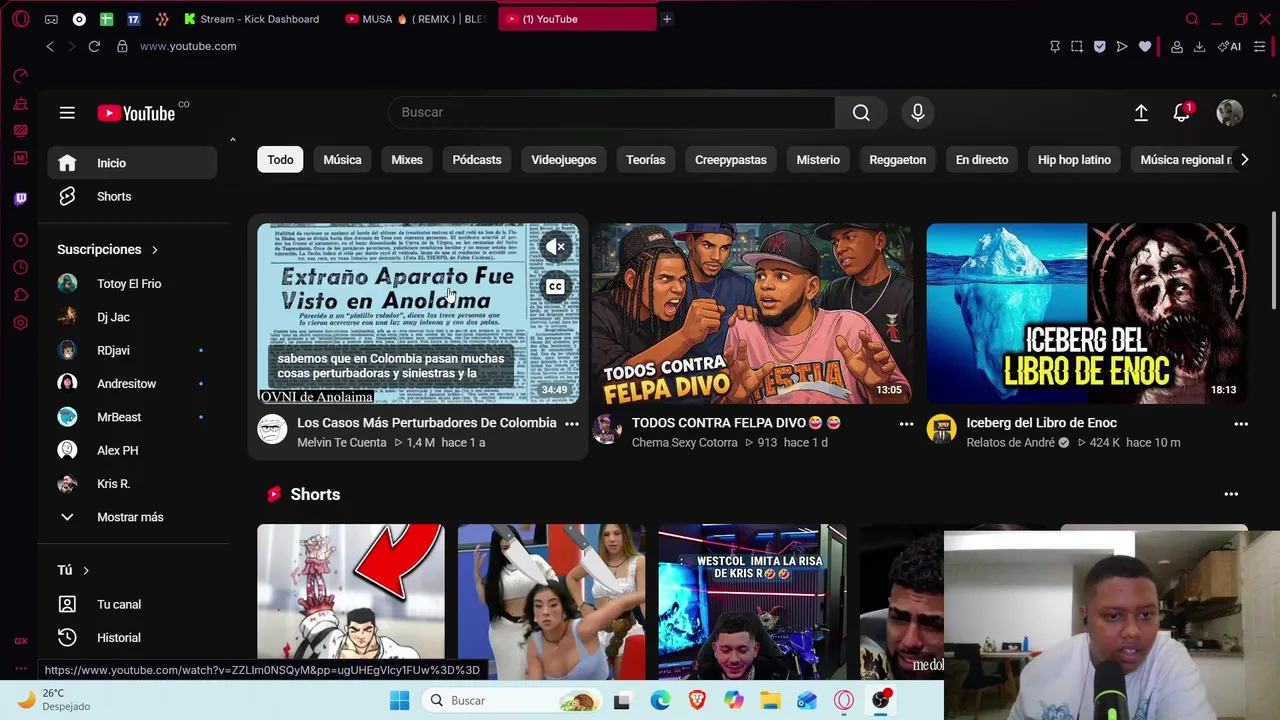Open the browser AI assistant
The image size is (1280, 720).
[1230, 46]
